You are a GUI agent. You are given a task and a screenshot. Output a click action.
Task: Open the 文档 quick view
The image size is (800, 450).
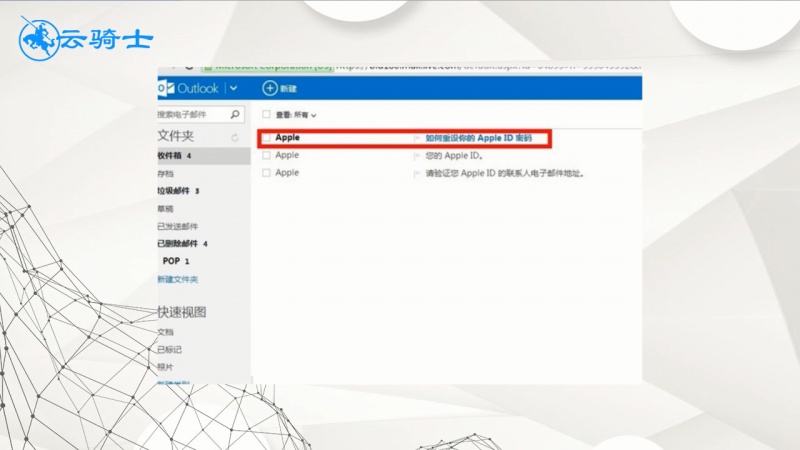coord(165,332)
